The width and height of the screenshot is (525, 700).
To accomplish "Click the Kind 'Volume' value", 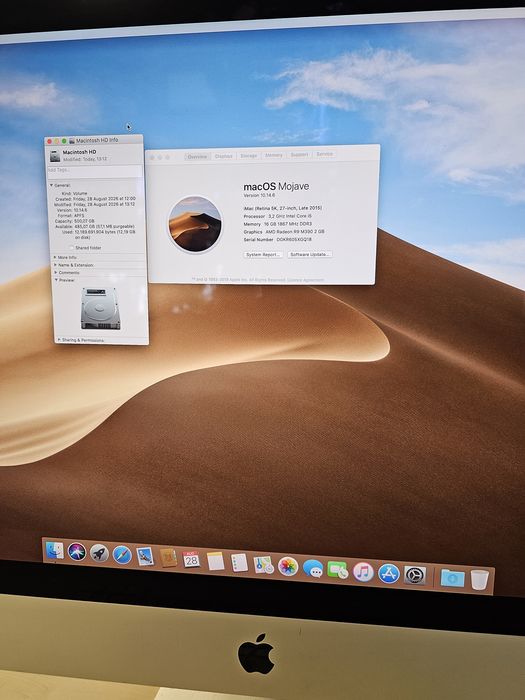I will coord(80,193).
